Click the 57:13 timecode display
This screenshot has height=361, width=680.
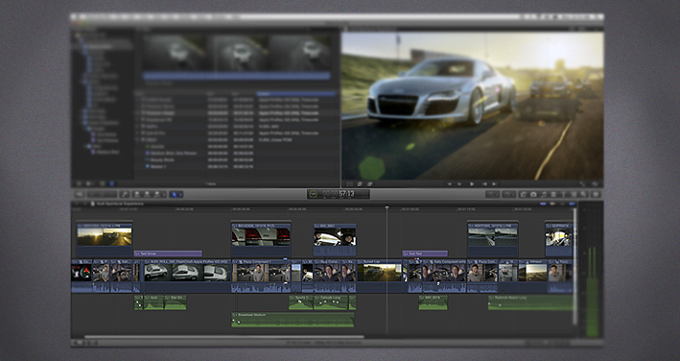[338, 194]
